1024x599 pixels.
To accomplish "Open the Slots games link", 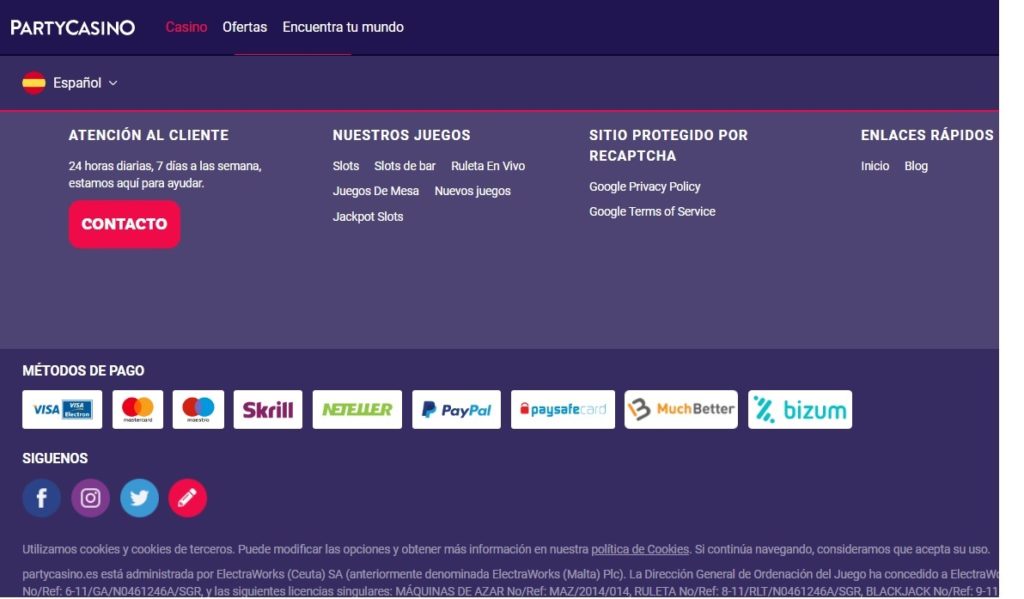I will [345, 166].
